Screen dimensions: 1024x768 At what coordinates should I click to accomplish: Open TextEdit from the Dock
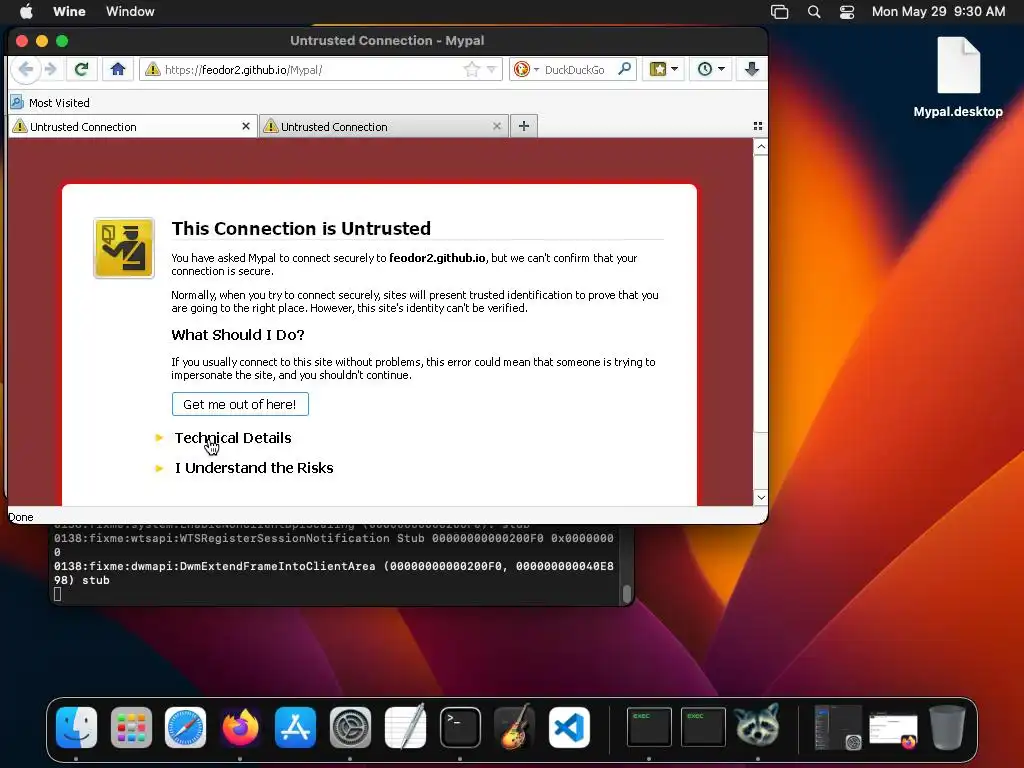point(405,727)
